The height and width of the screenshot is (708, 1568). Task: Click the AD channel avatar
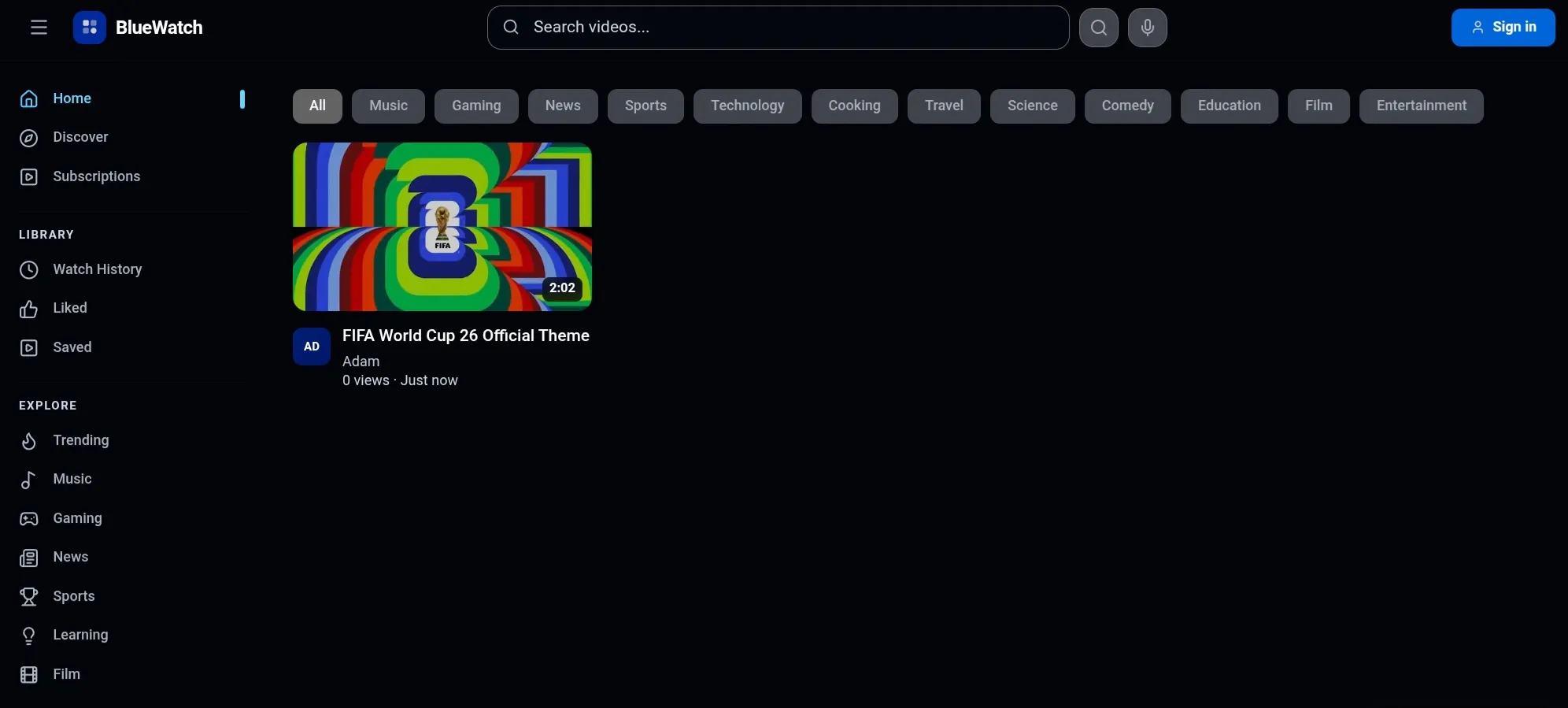(312, 347)
